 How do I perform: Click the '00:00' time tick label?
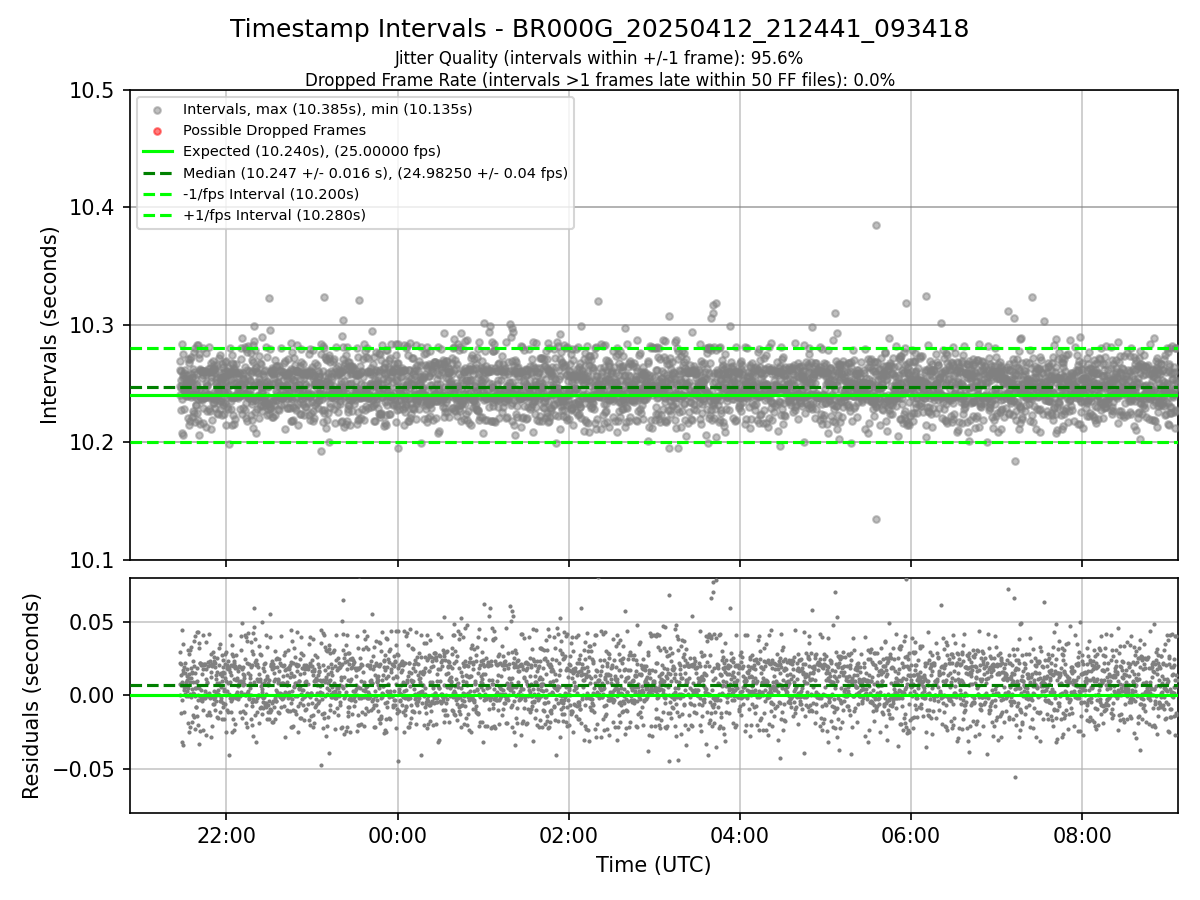(x=397, y=834)
